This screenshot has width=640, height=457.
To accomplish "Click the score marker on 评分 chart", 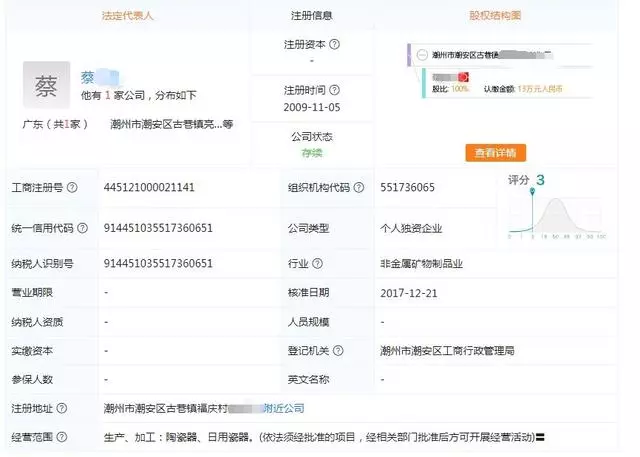I will pos(532,191).
